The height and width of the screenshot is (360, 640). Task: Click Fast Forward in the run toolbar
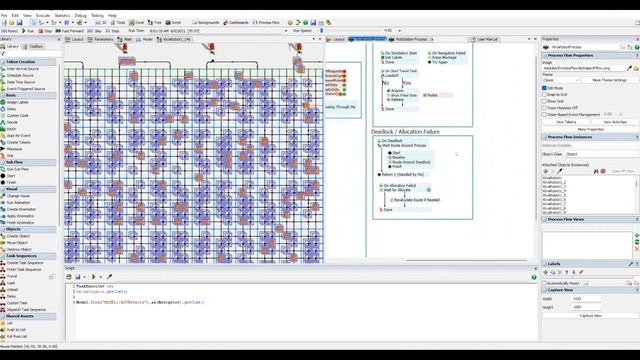69,31
